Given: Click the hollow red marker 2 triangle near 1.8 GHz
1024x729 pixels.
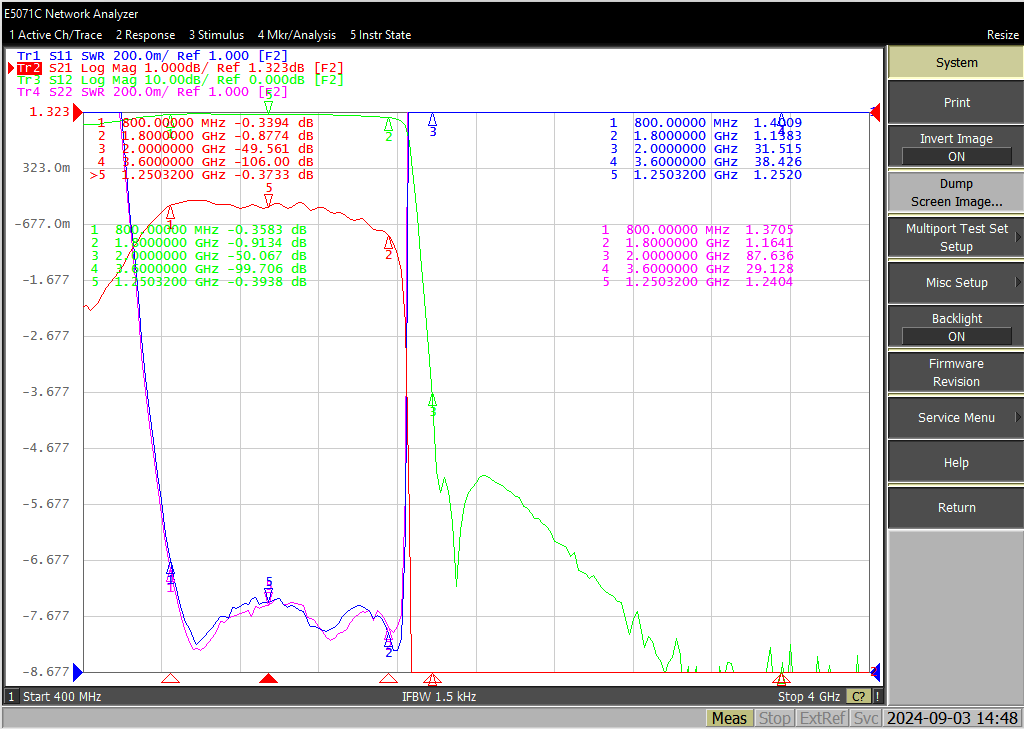Looking at the screenshot, I should (x=389, y=679).
